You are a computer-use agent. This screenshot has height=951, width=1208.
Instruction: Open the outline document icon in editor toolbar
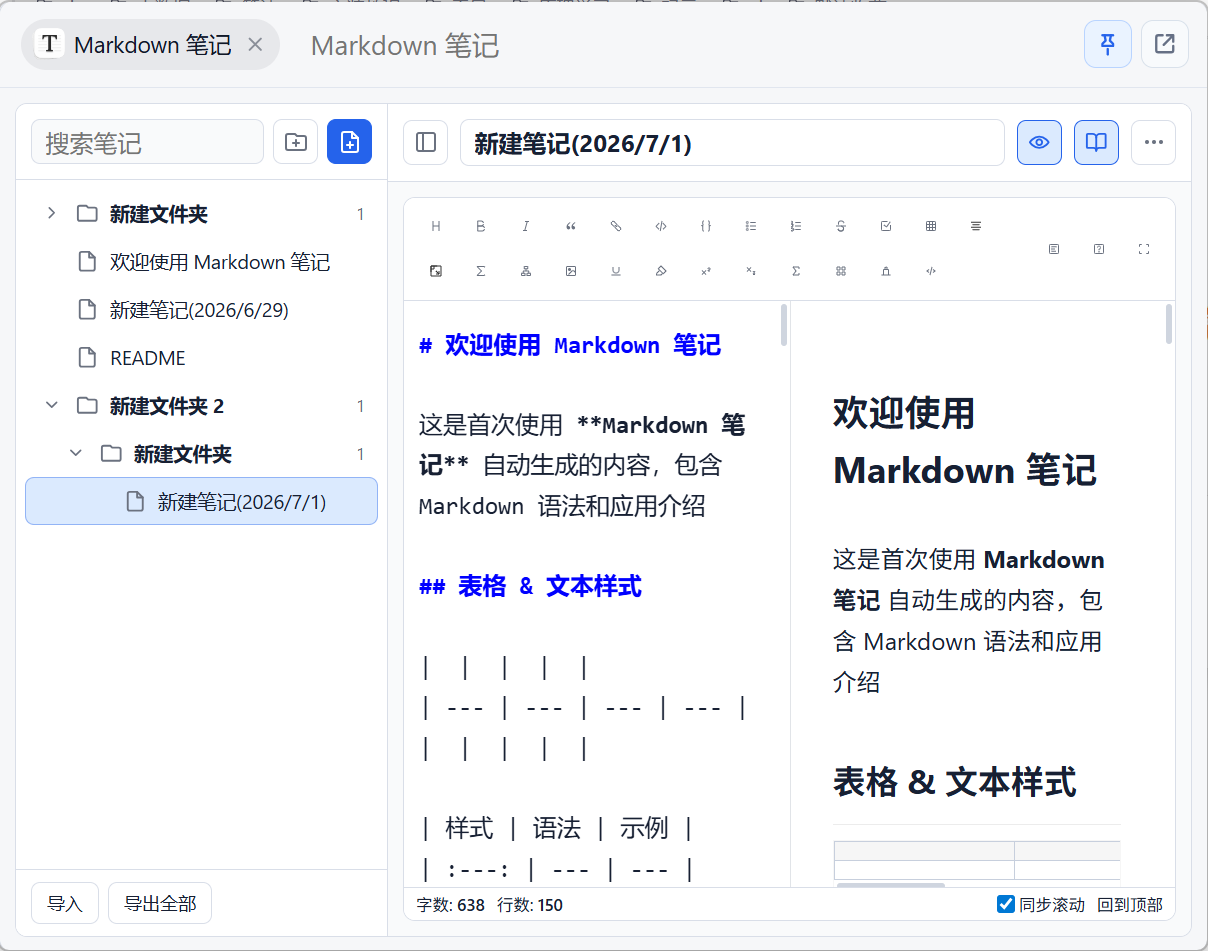(x=1054, y=249)
